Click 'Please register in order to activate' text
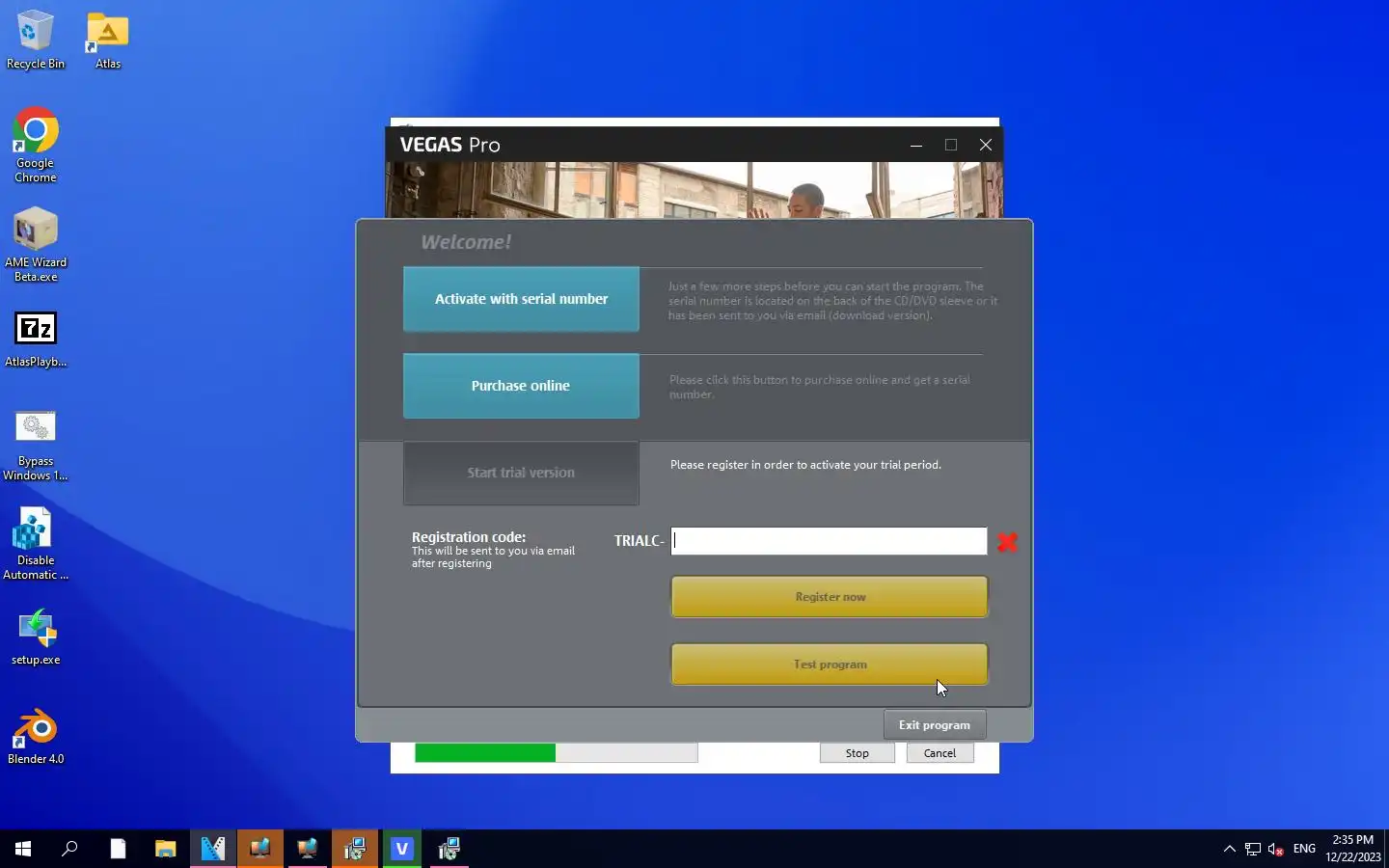1389x868 pixels. pos(805,465)
